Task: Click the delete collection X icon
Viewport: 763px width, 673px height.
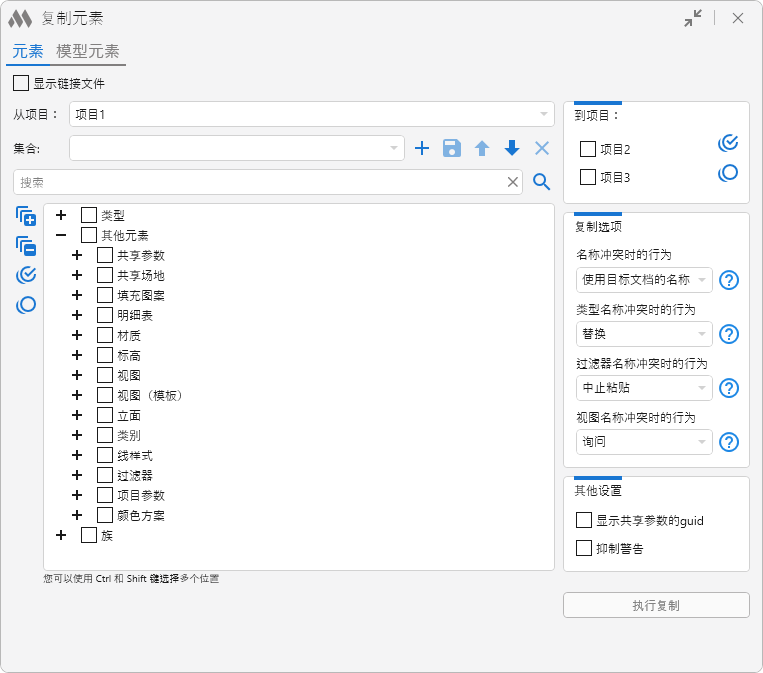Action: click(x=542, y=148)
